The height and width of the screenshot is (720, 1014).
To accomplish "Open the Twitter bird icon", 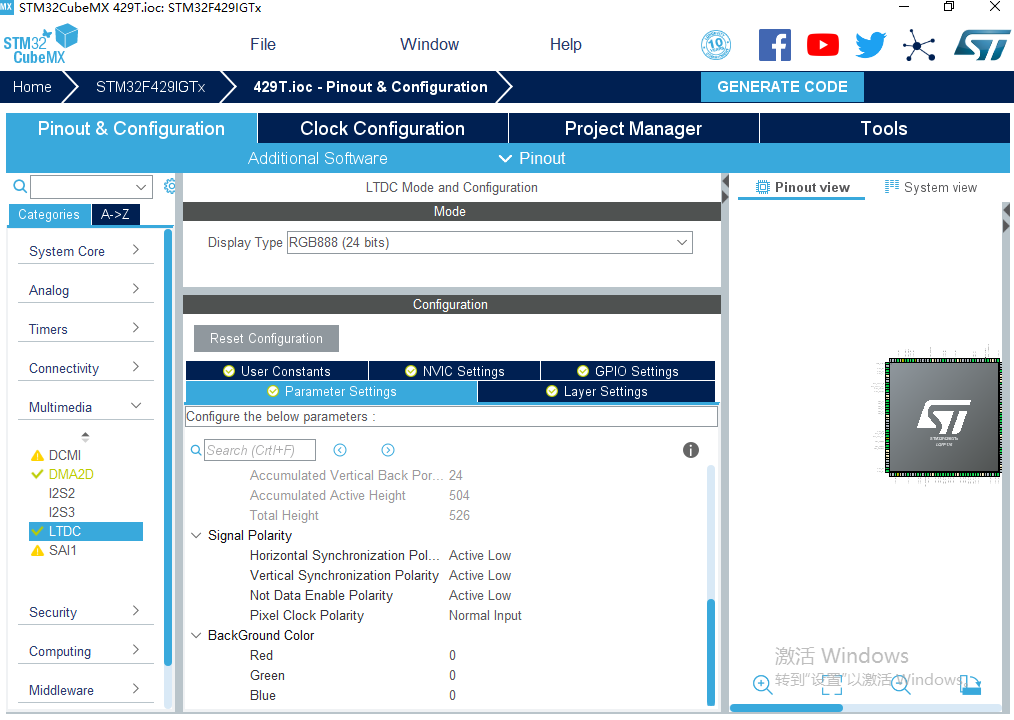I will [870, 45].
